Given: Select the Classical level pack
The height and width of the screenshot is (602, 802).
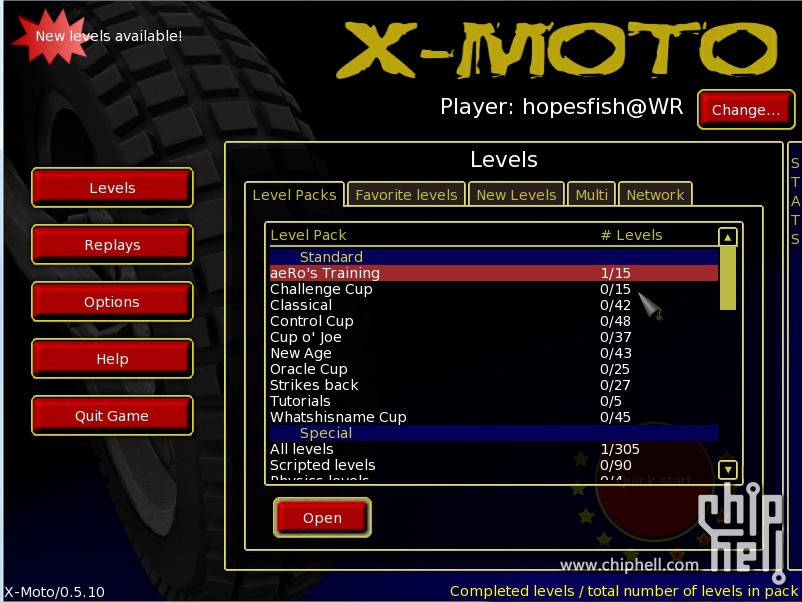Looking at the screenshot, I should (494, 305).
